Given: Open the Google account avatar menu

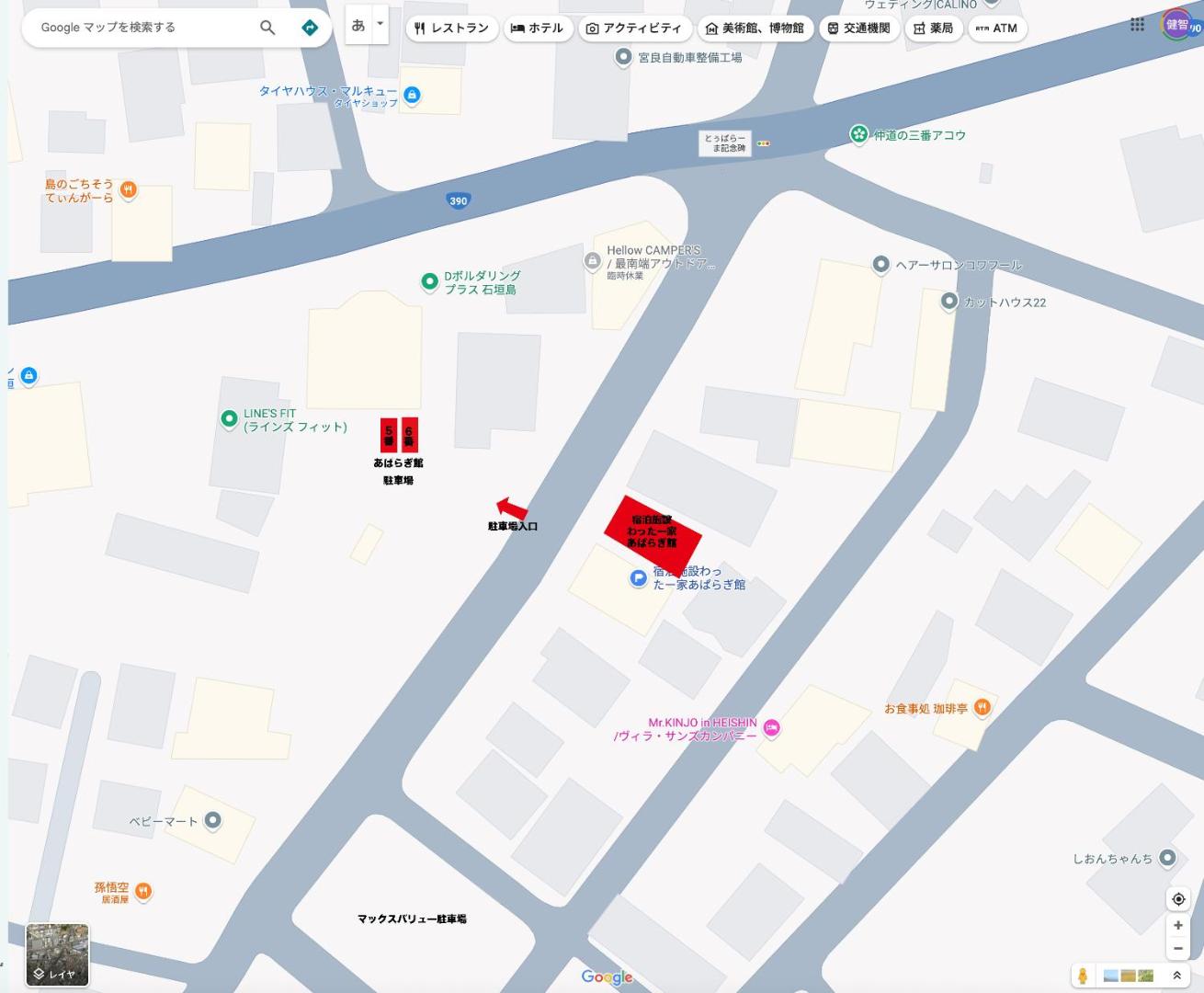Looking at the screenshot, I should click(1177, 25).
